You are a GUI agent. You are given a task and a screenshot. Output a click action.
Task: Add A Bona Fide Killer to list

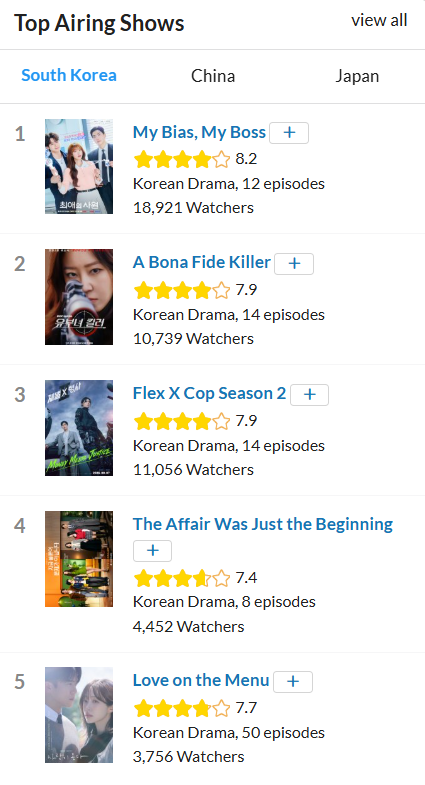pyautogui.click(x=294, y=264)
